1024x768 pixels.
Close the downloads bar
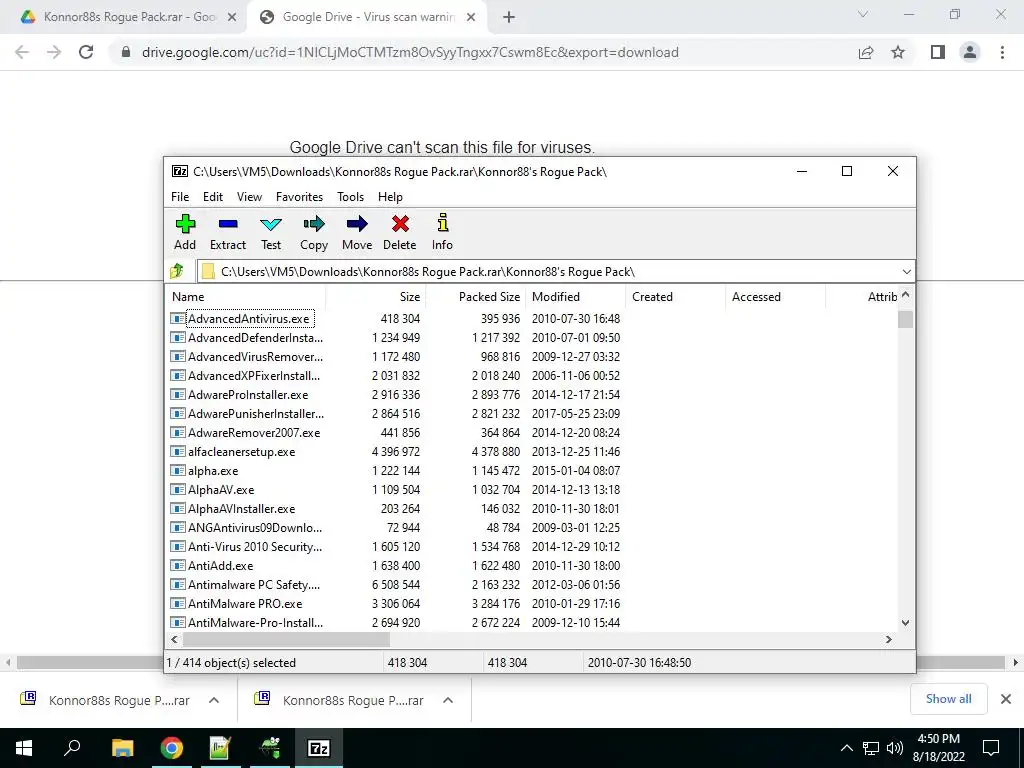[x=1006, y=699]
